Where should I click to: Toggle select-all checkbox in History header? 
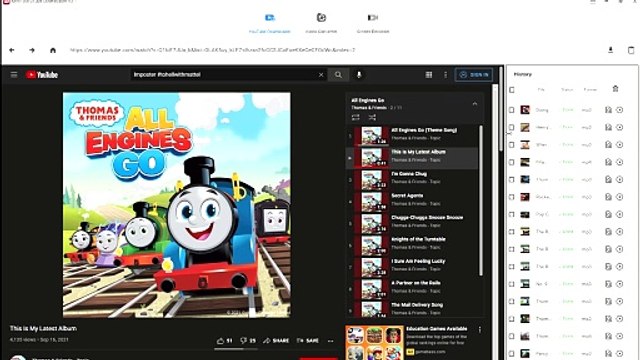tap(512, 90)
